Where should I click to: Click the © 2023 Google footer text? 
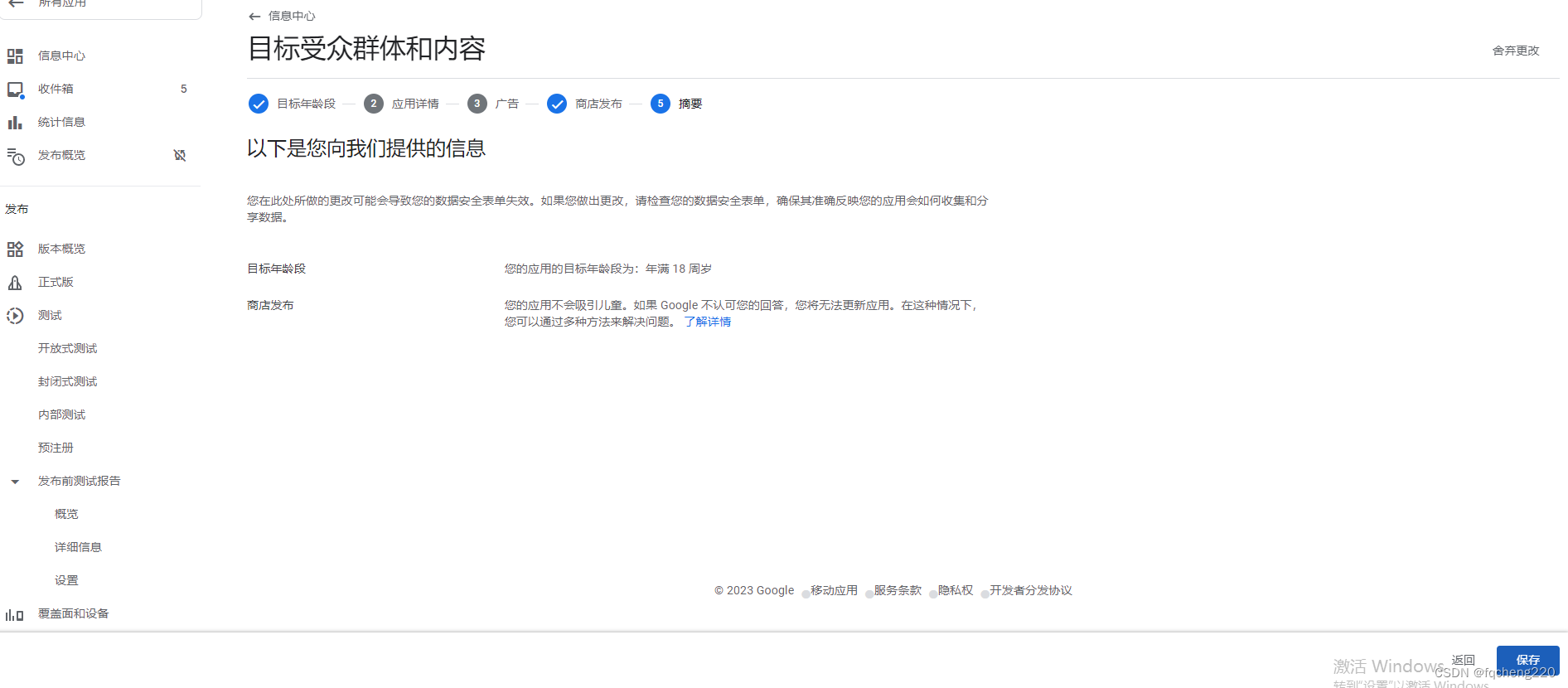[x=754, y=590]
